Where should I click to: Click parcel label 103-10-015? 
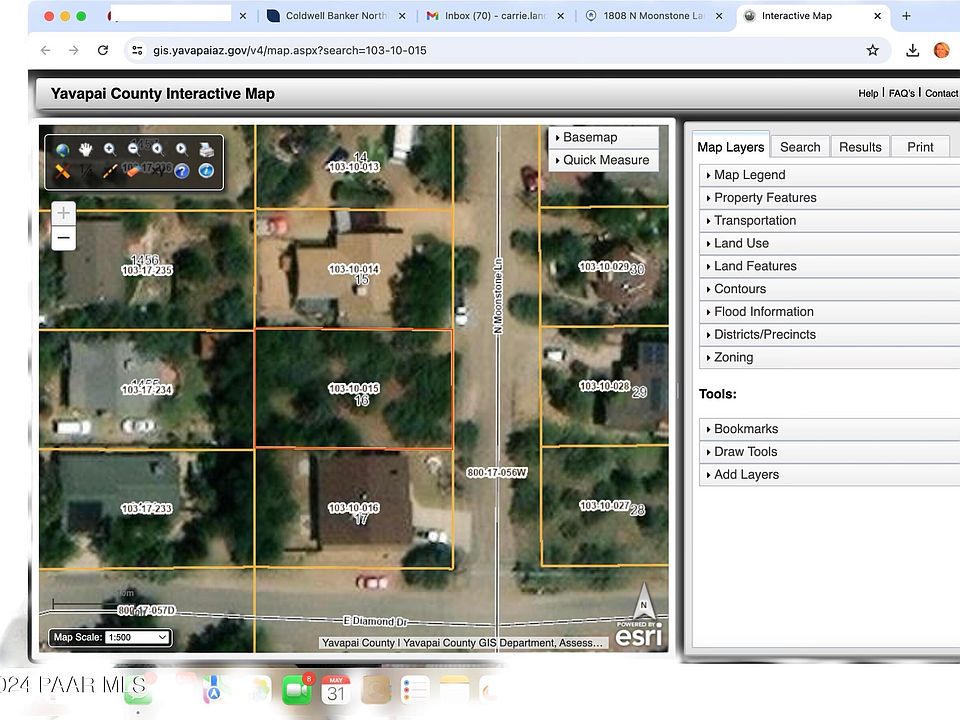point(354,388)
